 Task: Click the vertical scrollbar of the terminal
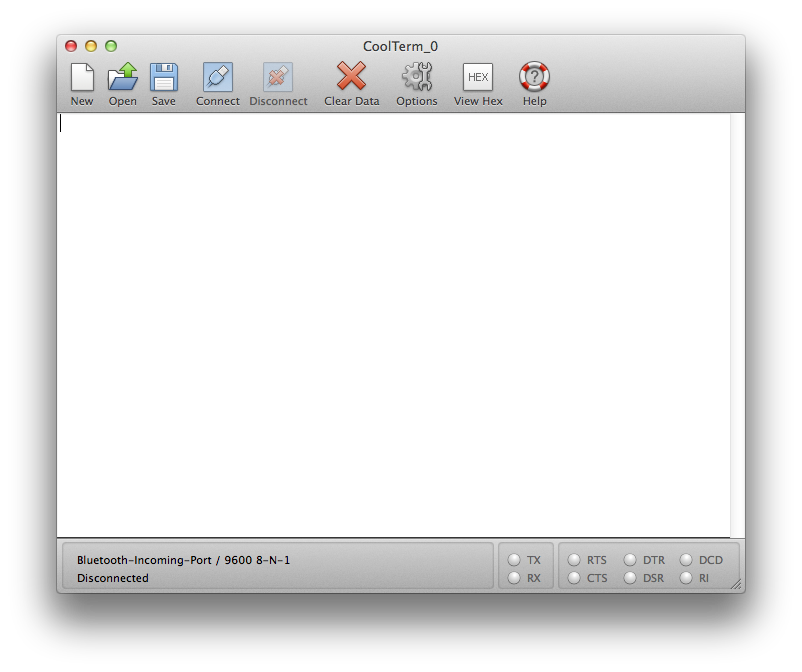tap(738, 325)
